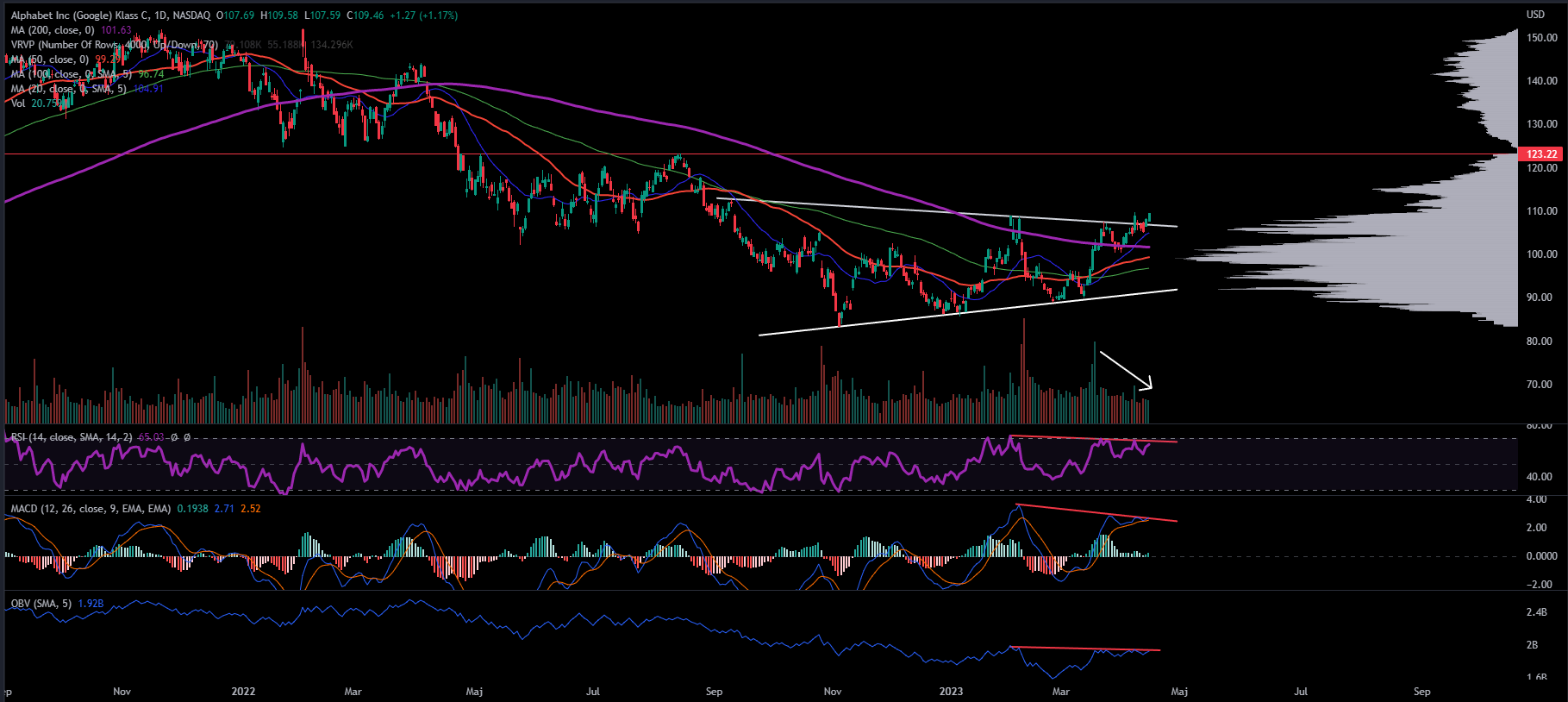
Task: Click the 150.00 price axis label
Action: coord(1541,38)
